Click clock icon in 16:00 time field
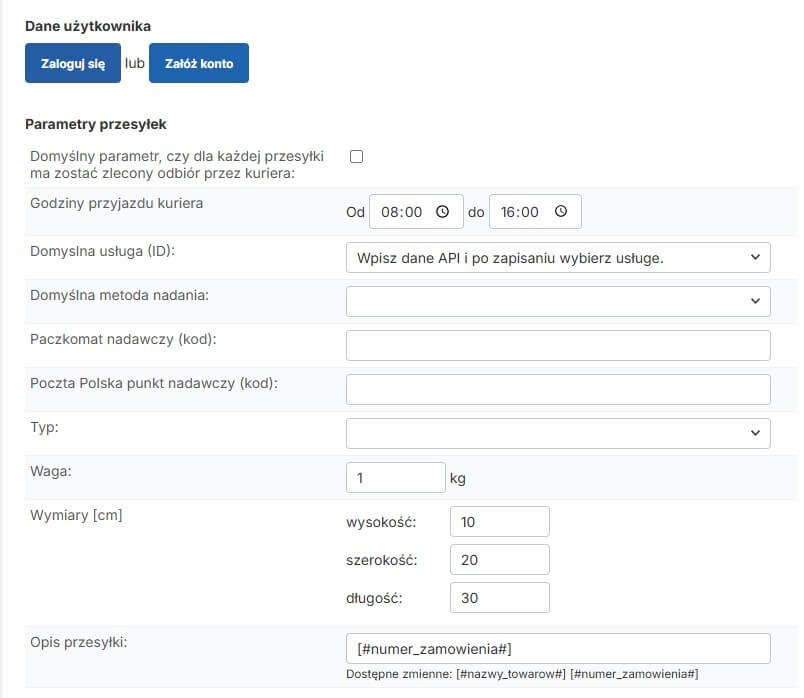Viewport: 804px width, 698px height. 560,212
